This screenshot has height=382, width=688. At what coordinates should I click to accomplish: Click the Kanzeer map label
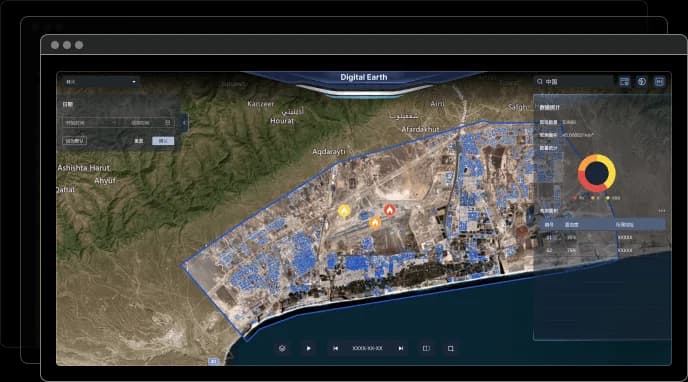261,104
